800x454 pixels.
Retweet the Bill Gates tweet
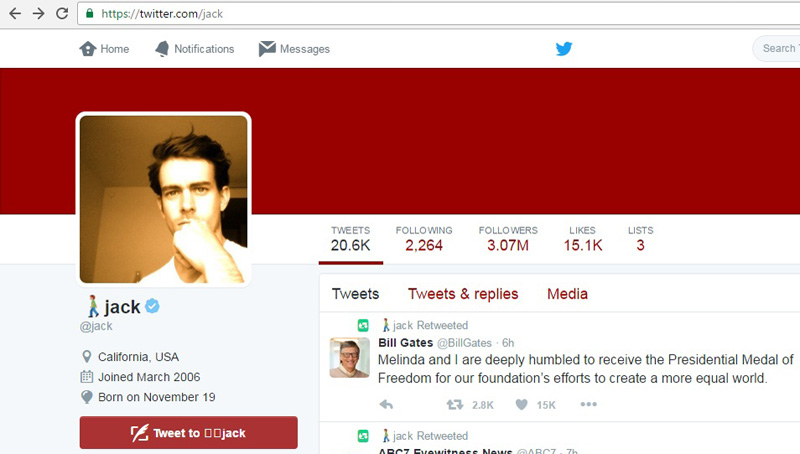tap(455, 405)
